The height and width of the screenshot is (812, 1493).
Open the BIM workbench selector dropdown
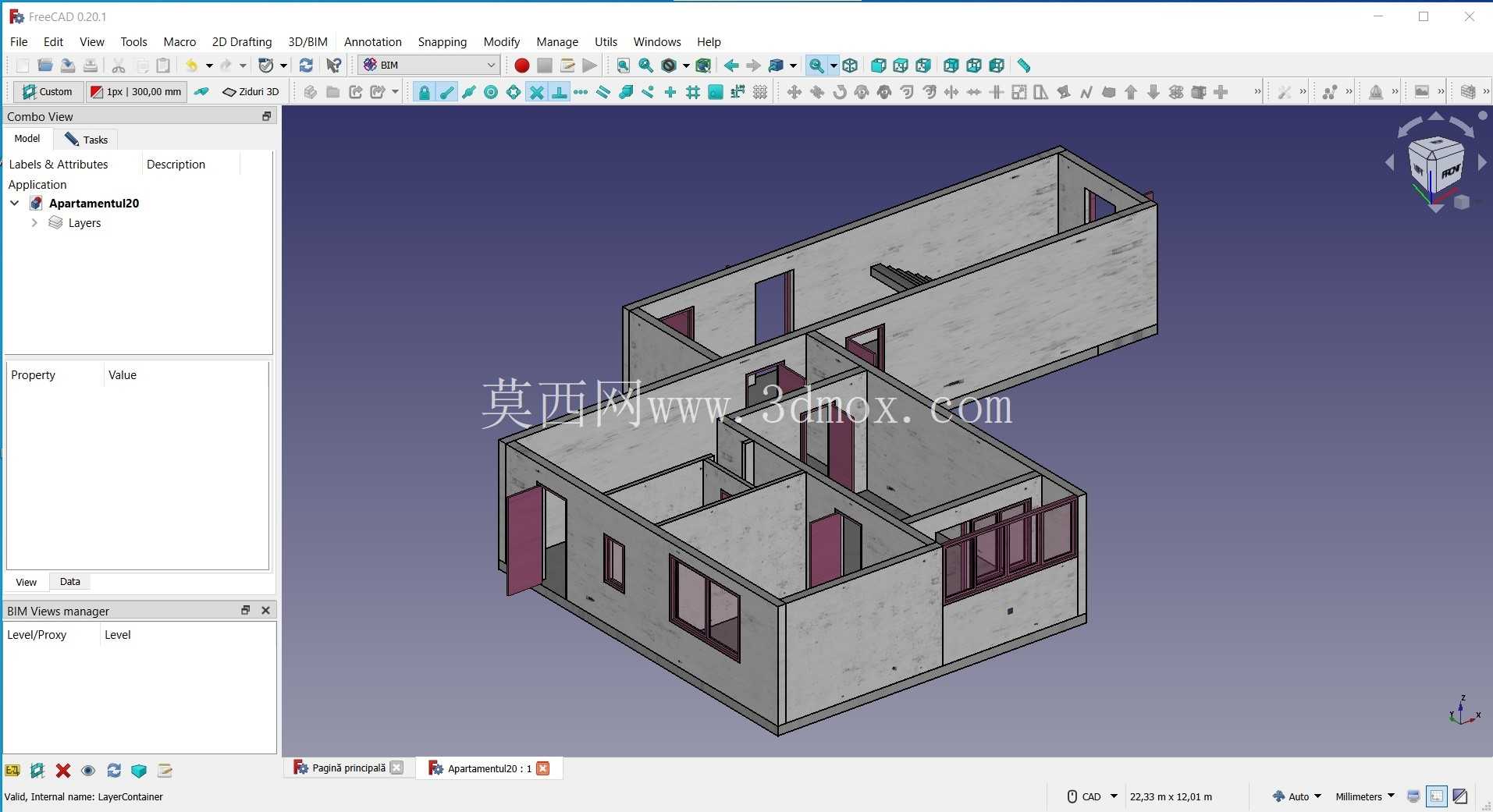(429, 65)
